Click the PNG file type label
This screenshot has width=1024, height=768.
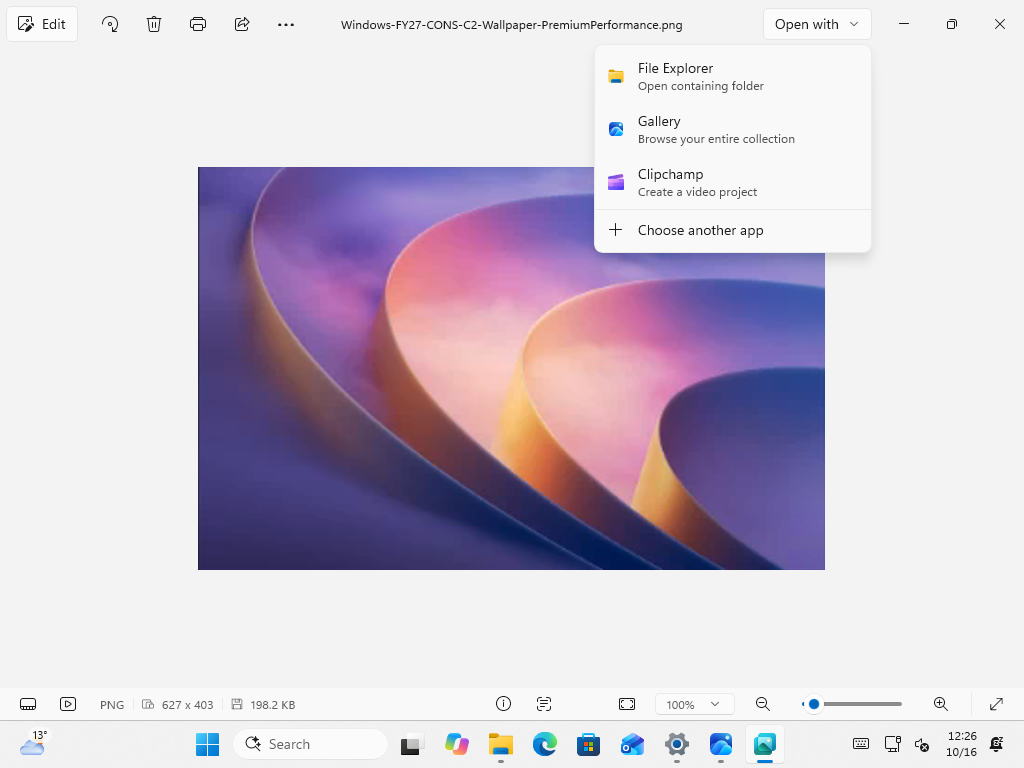tap(112, 705)
